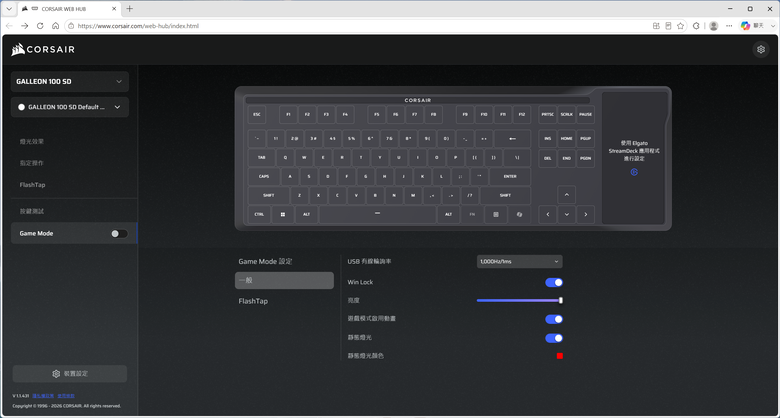The image size is (780, 418).
Task: Open 按鍵測試 in the sidebar
Action: [32, 211]
